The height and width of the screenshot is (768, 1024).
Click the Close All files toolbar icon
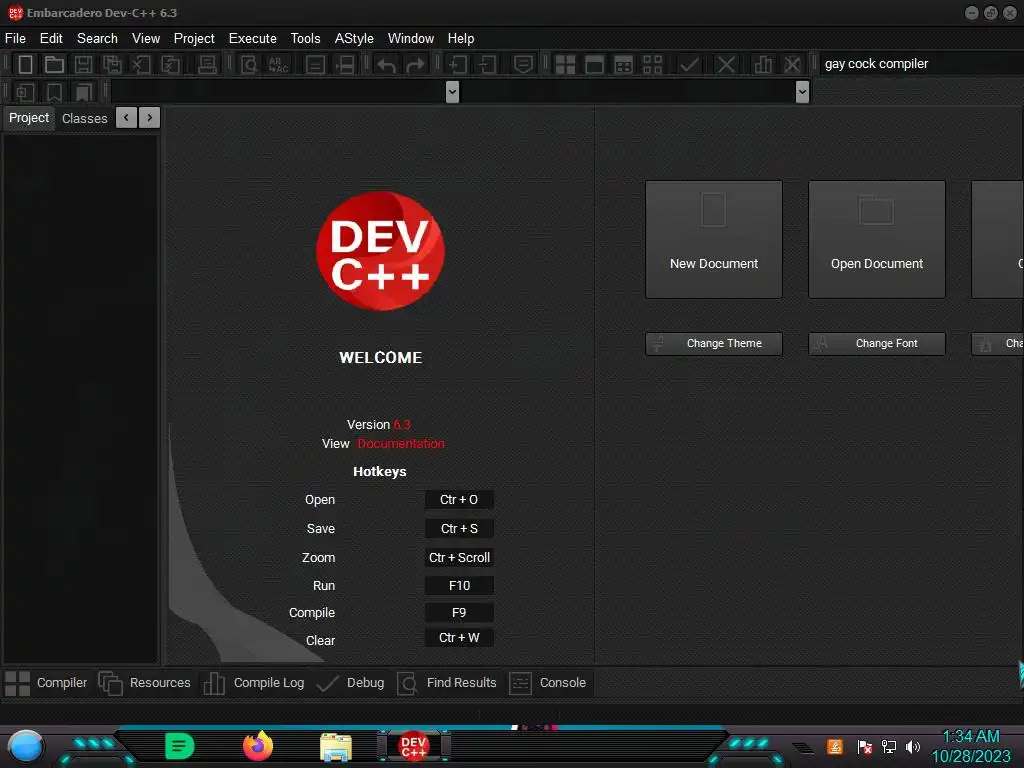tap(170, 64)
